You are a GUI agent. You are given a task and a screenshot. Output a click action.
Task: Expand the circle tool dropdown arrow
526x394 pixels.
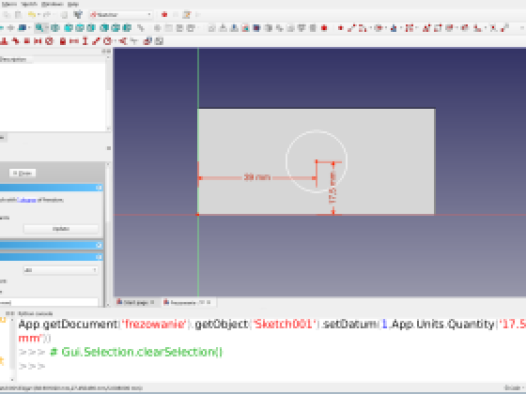386,28
